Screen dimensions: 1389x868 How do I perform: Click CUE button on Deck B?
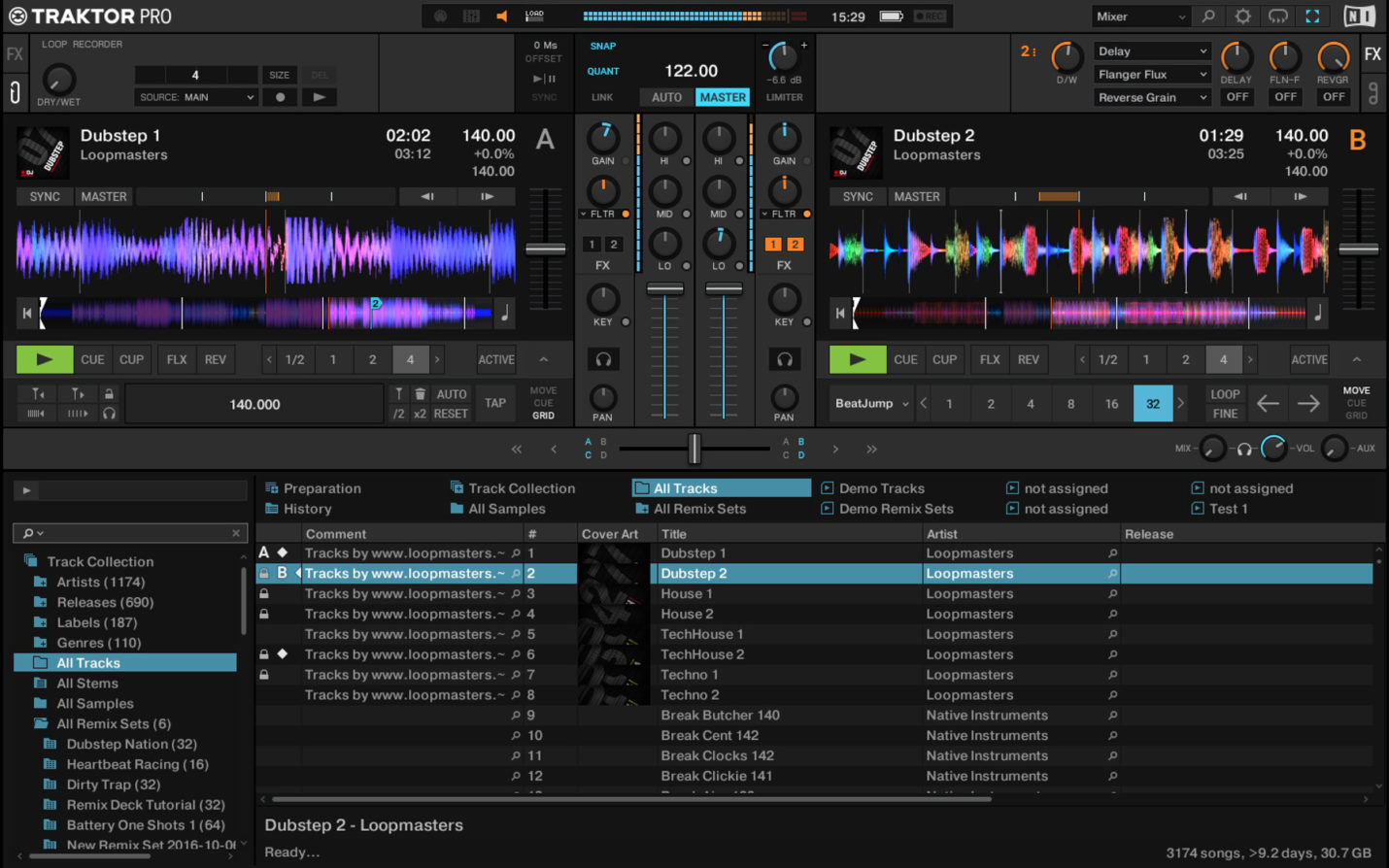pyautogui.click(x=905, y=359)
